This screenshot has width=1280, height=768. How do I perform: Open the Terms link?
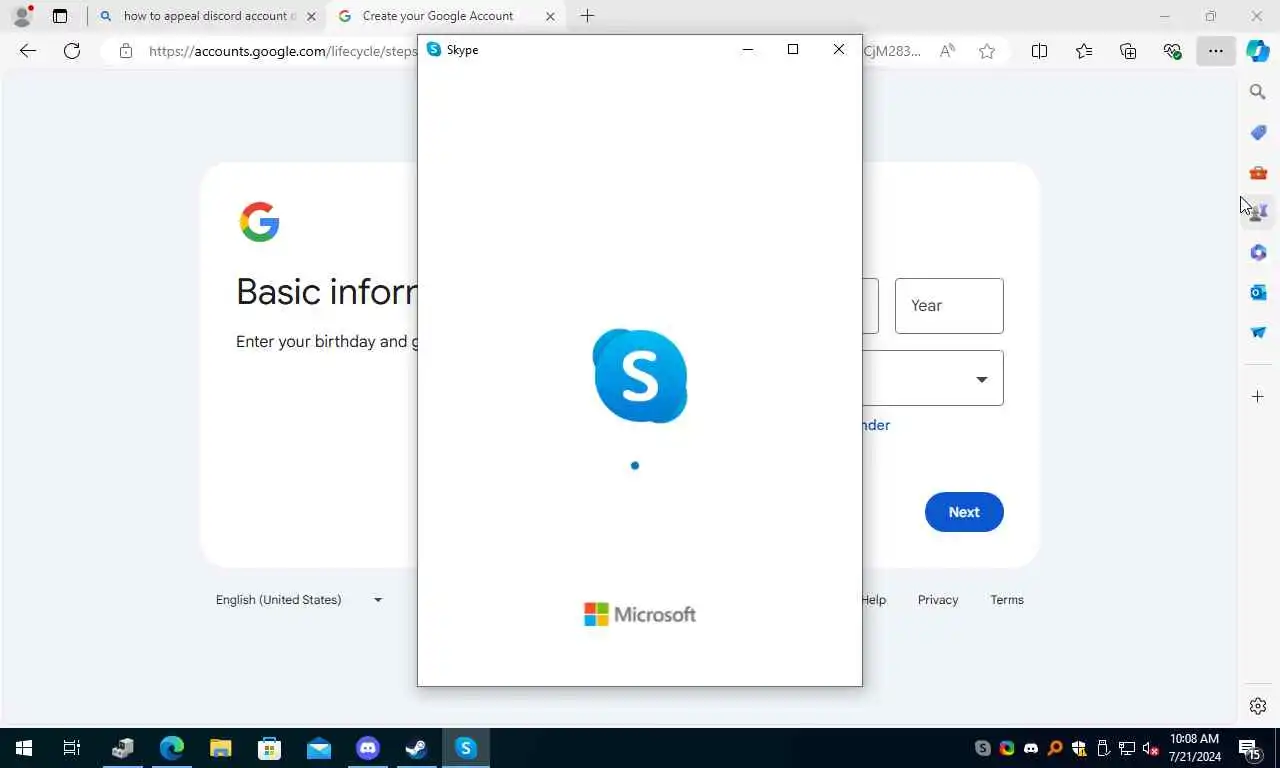(1007, 600)
